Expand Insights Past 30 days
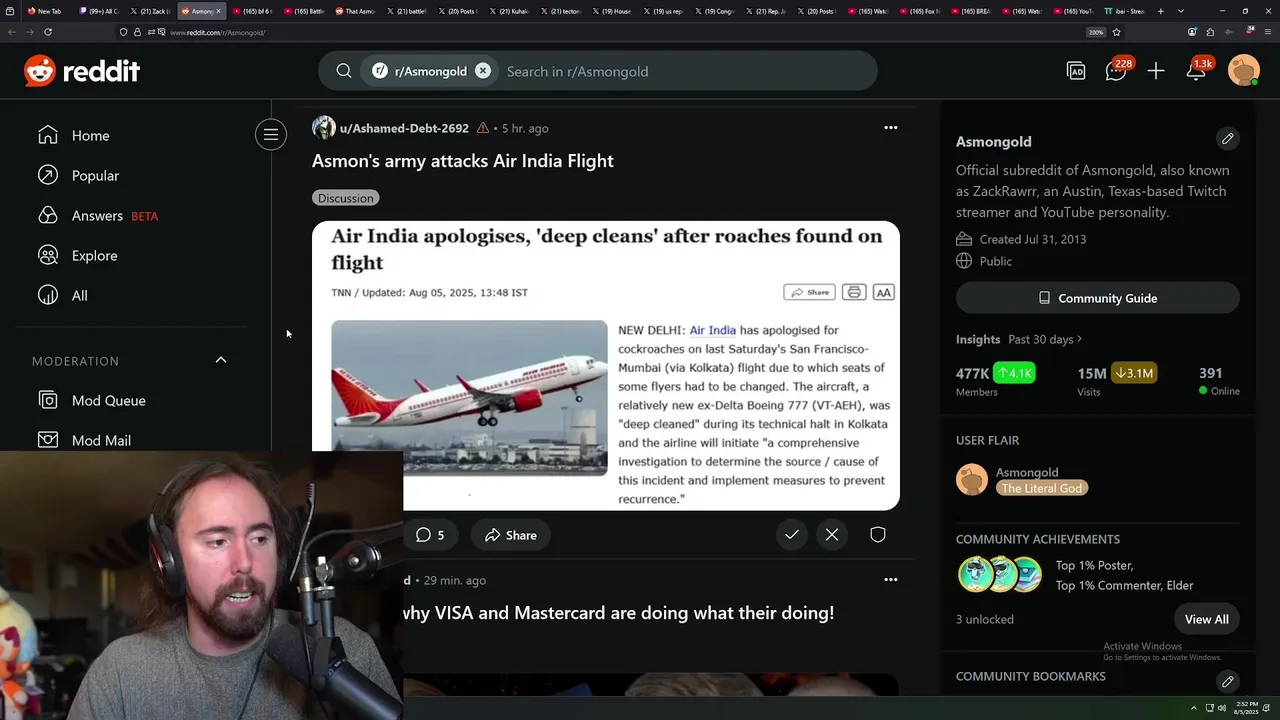 click(x=1019, y=339)
